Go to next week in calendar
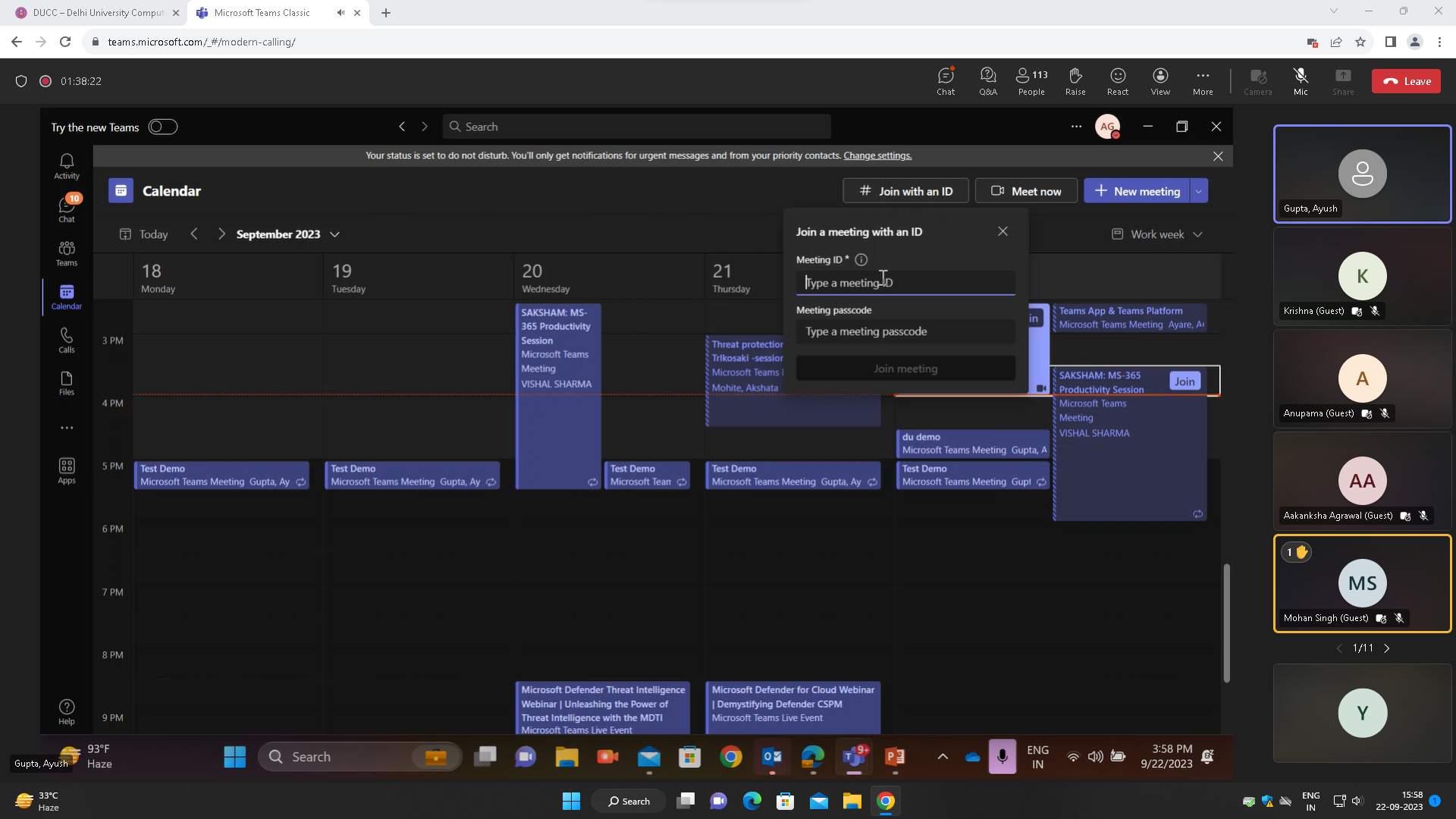1456x819 pixels. 221,234
